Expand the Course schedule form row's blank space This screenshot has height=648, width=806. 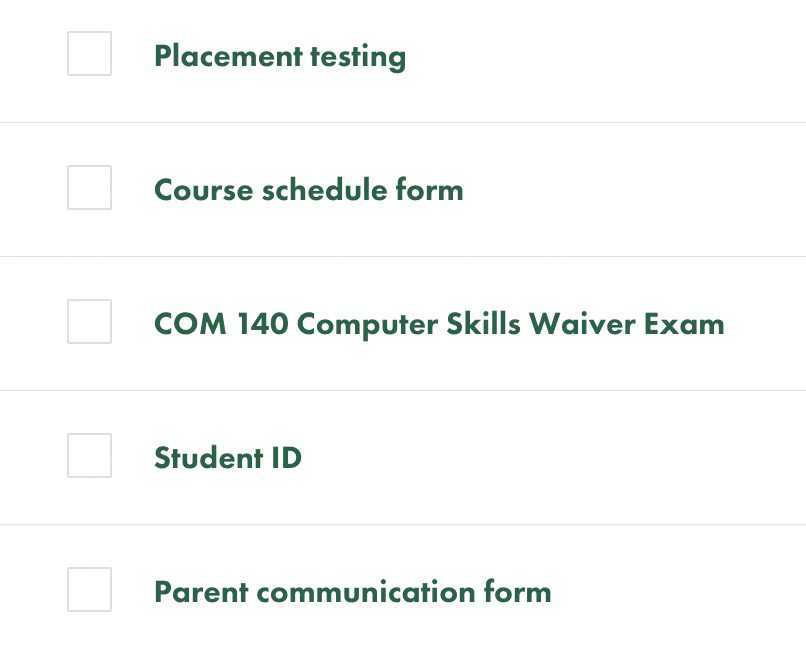pos(635,190)
